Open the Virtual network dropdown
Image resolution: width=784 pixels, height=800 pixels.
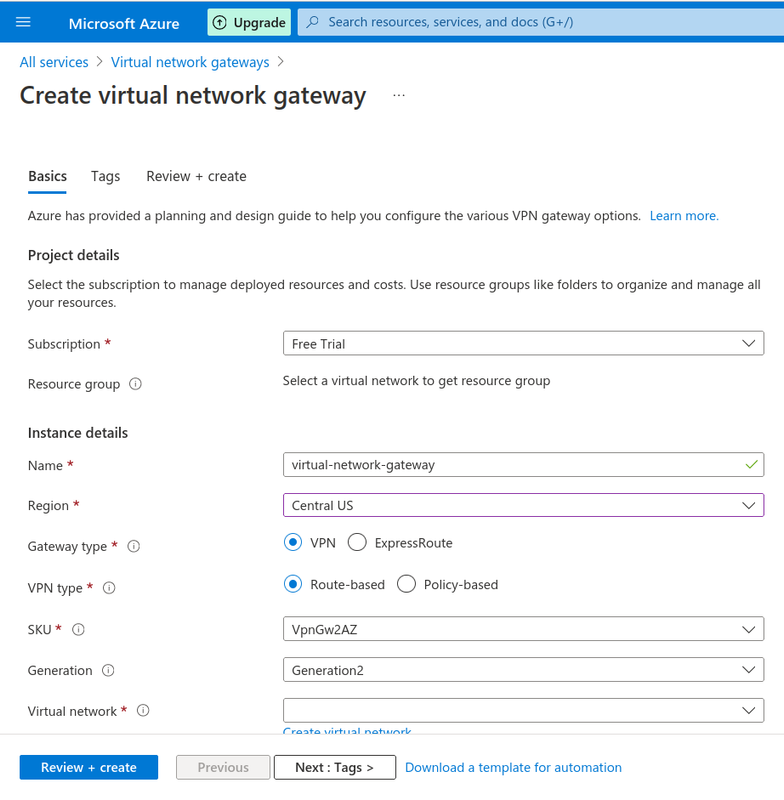point(523,711)
